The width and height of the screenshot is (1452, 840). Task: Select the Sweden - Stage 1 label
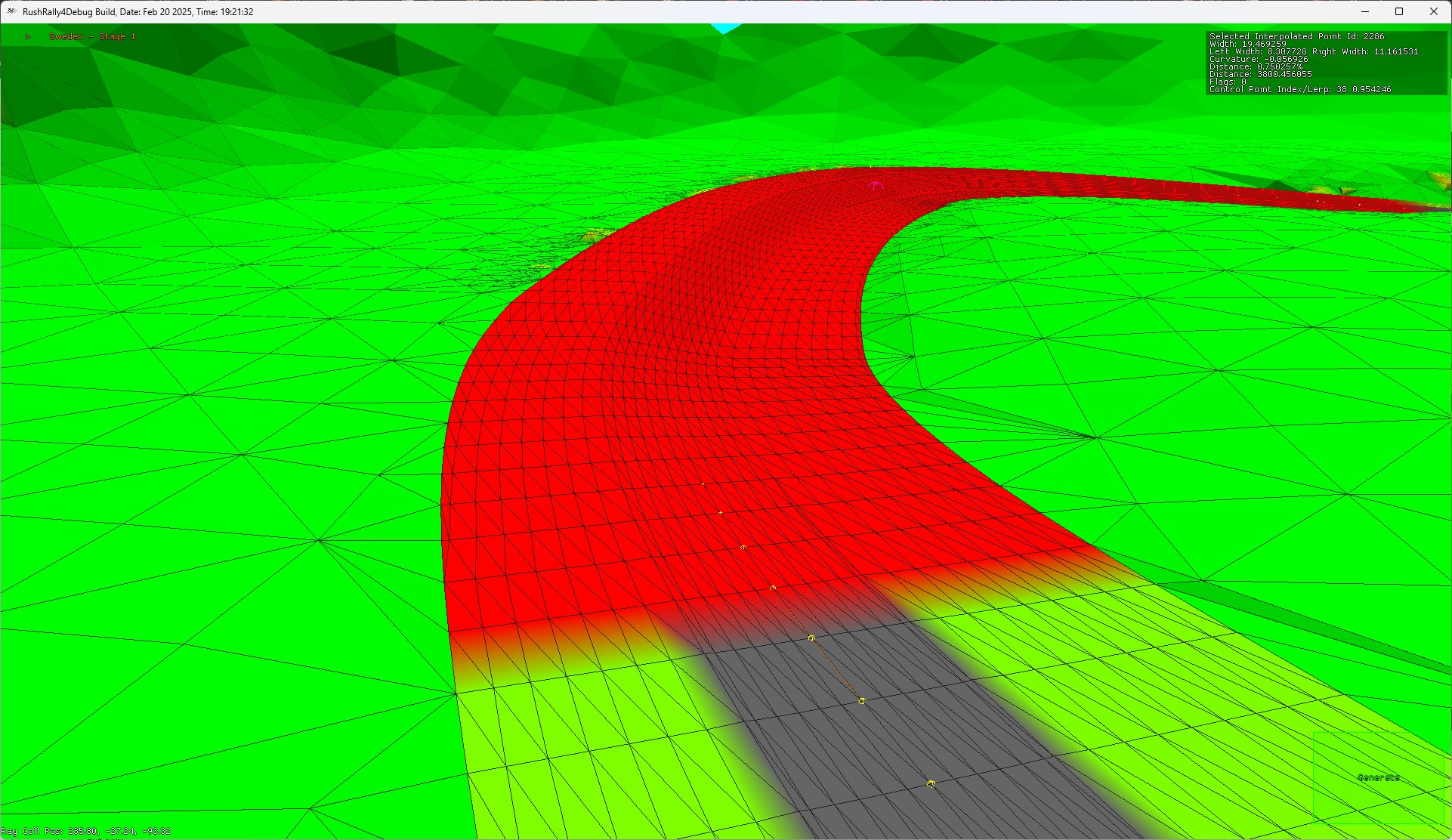click(91, 36)
